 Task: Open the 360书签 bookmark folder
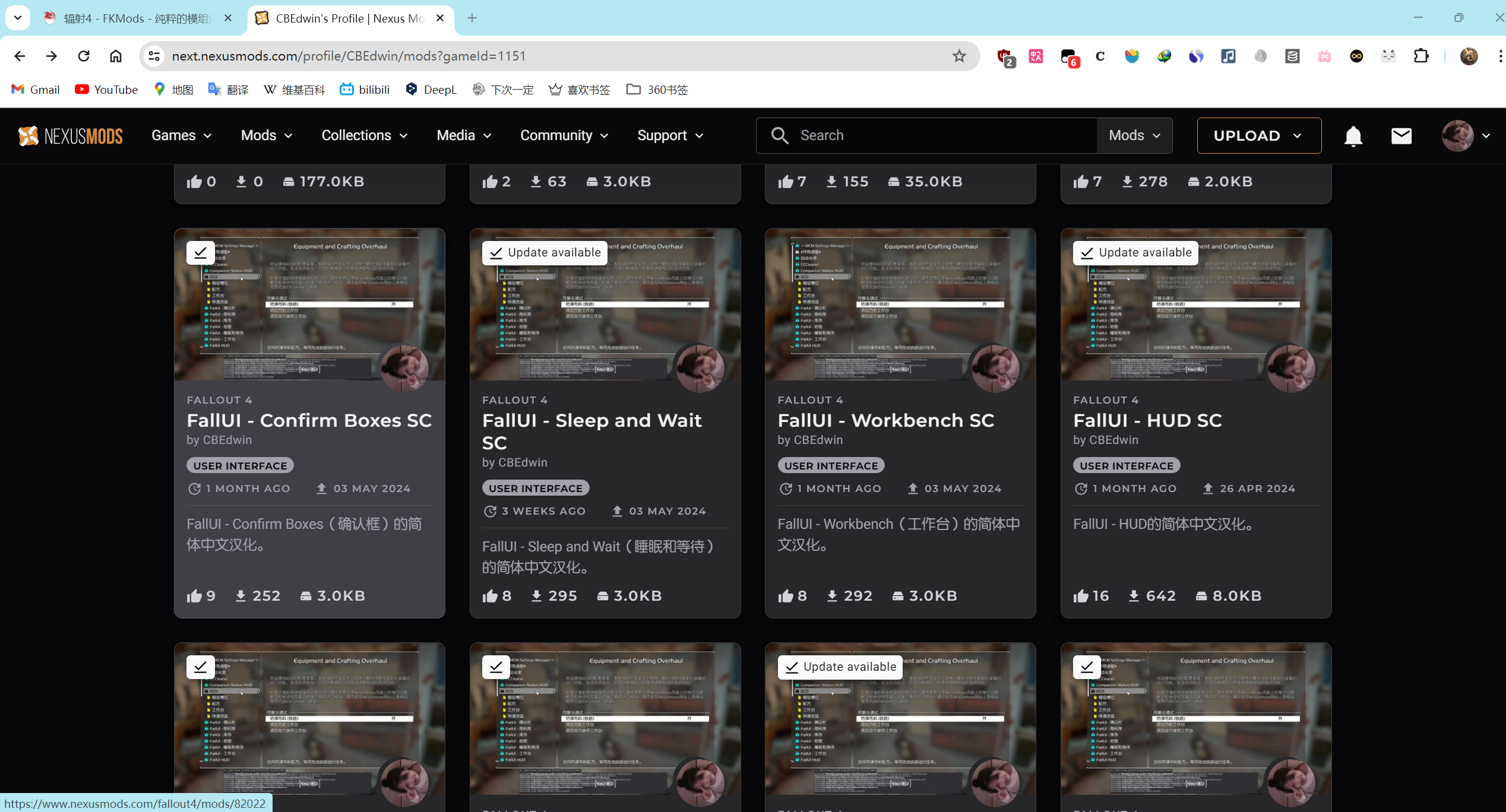point(657,90)
